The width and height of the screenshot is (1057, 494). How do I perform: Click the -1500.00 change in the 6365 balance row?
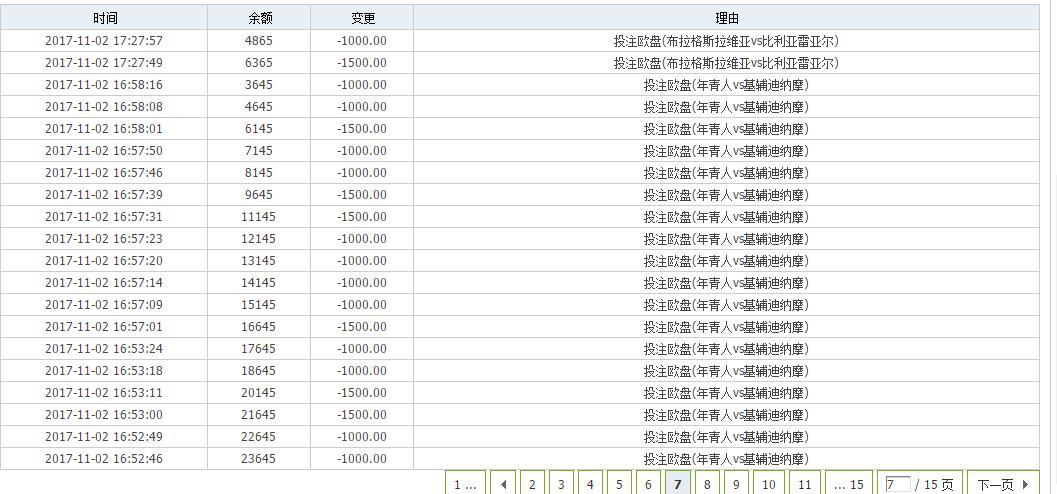[x=362, y=63]
